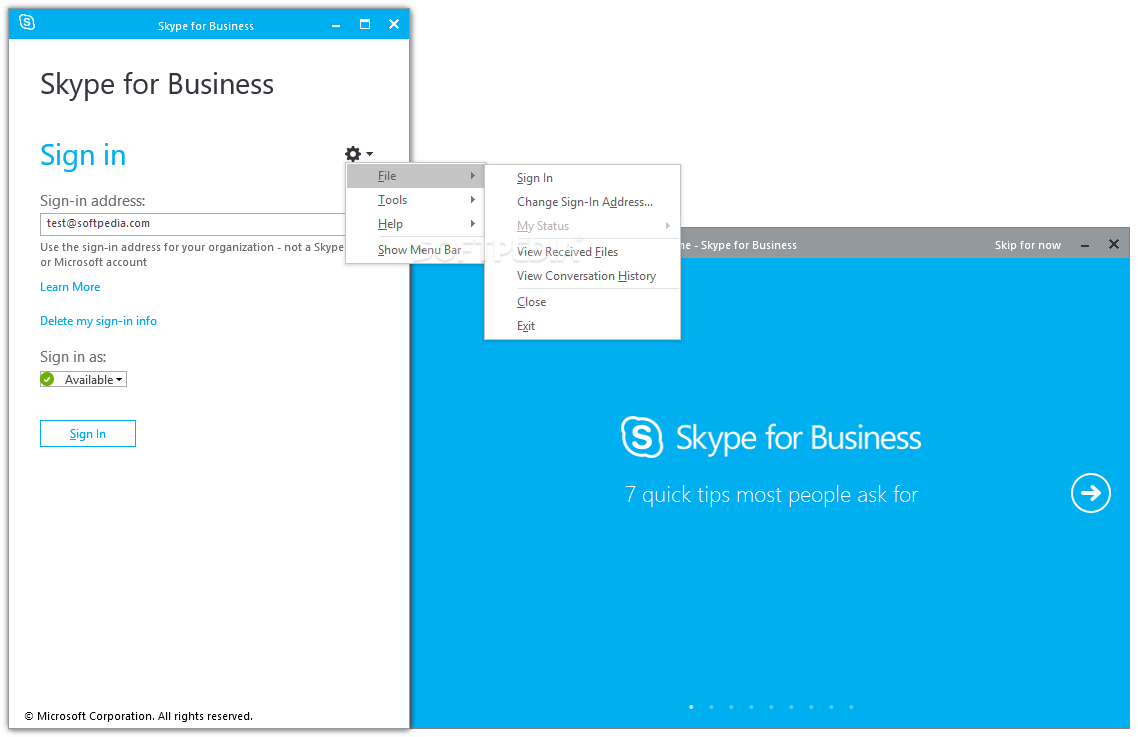Click the Skype for Business logo on tips slide
Screen dimensions: 1138x737
click(x=771, y=437)
